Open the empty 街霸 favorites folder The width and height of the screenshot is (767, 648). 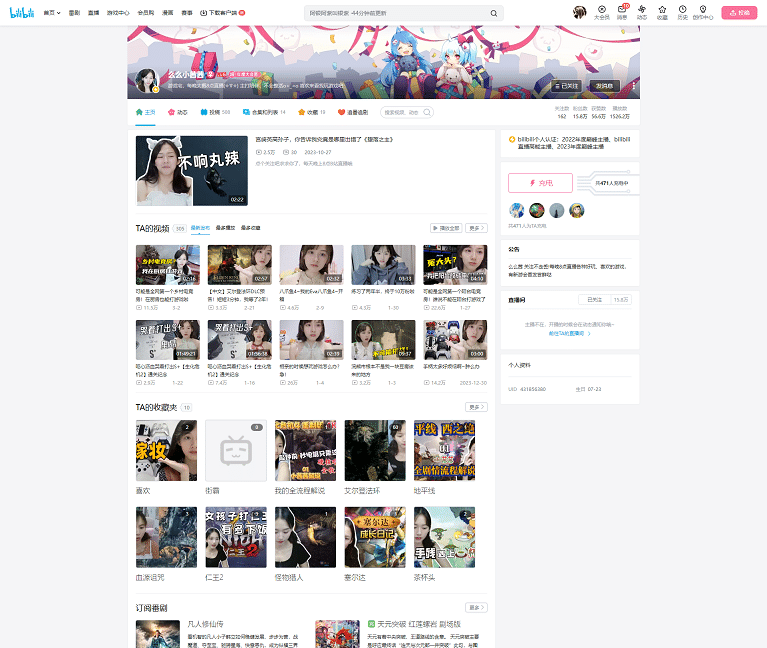tap(236, 450)
